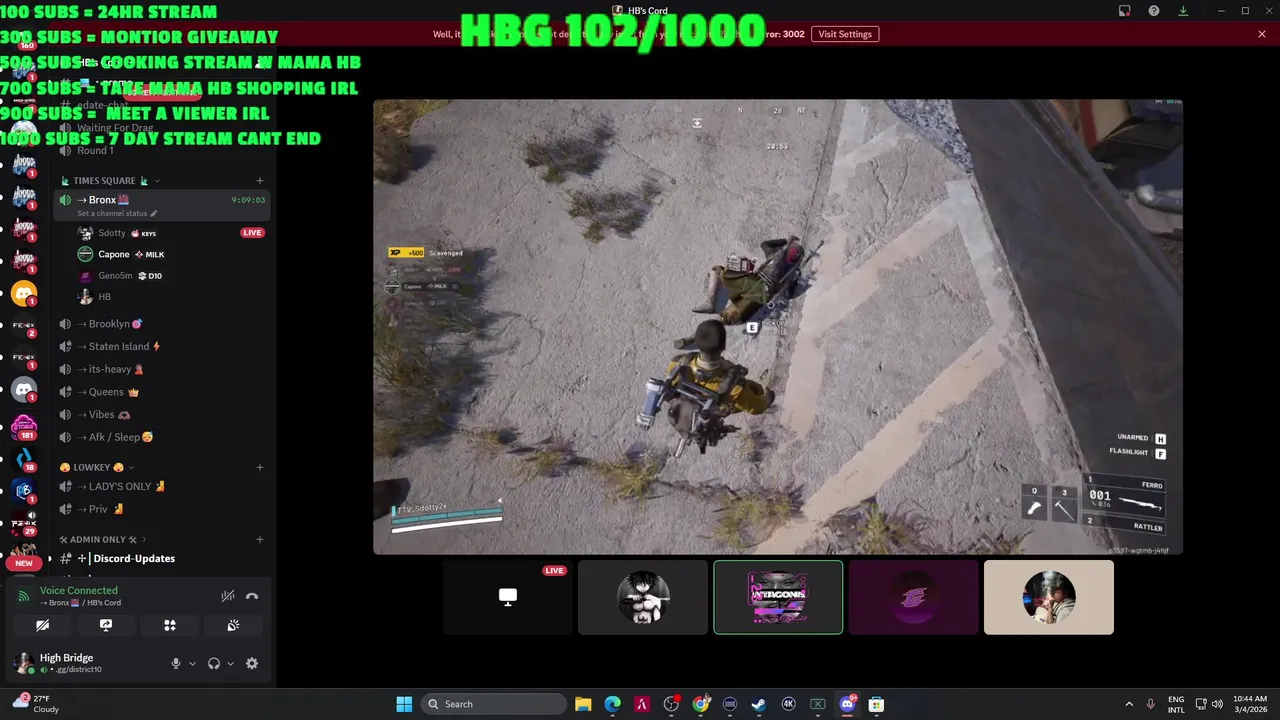
Task: Select the beige photo-avatar participant tile
Action: point(1049,597)
